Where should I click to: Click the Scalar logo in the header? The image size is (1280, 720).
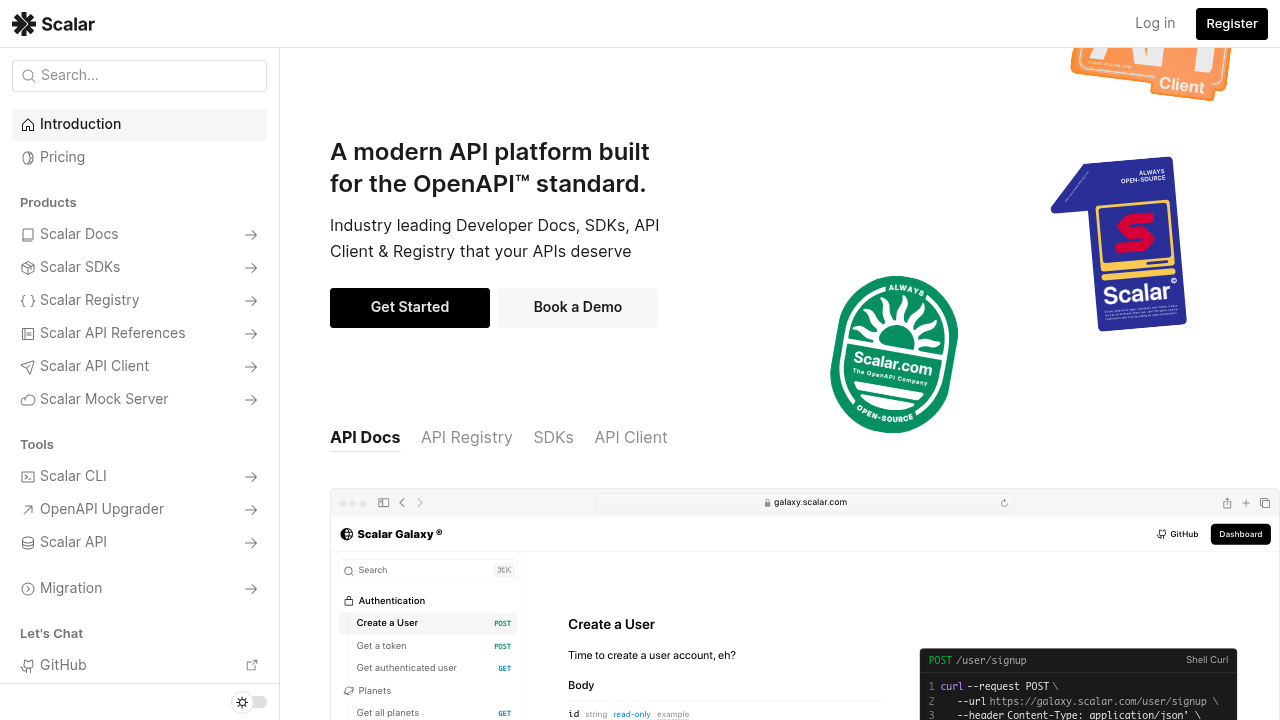pos(53,24)
